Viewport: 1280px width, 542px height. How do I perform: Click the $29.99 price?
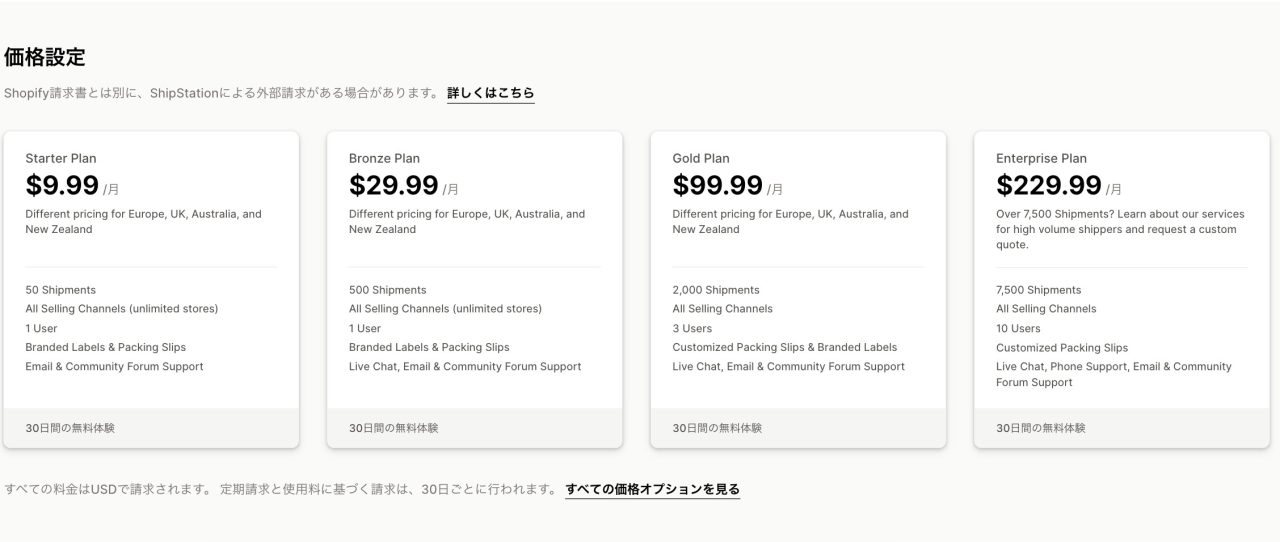pos(393,186)
